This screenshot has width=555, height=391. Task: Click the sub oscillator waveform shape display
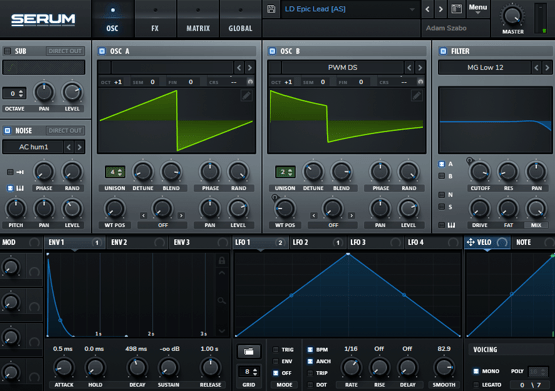pos(44,67)
